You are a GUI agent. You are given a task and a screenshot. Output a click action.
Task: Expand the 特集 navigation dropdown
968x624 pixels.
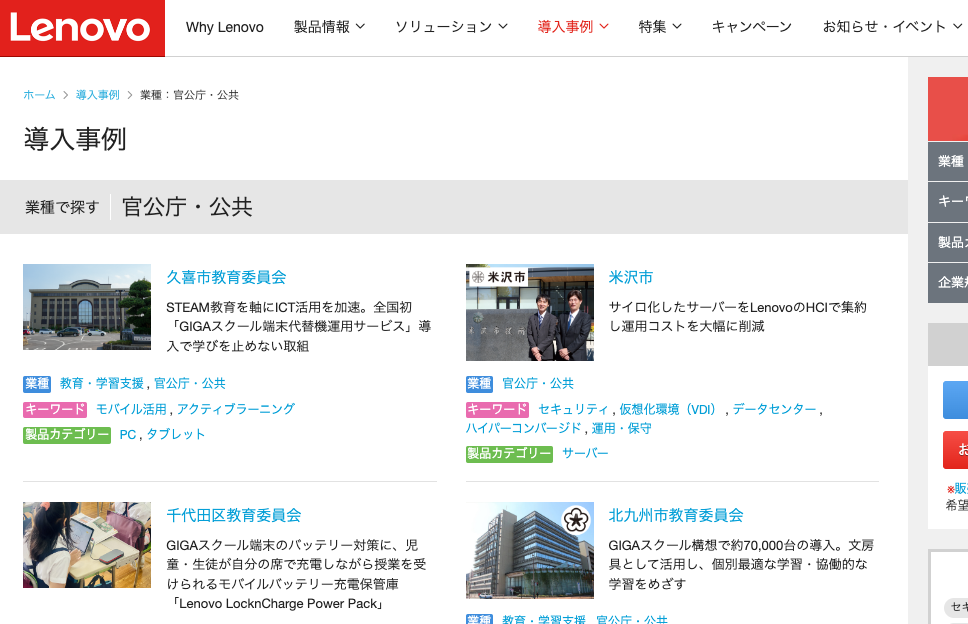[x=660, y=27]
